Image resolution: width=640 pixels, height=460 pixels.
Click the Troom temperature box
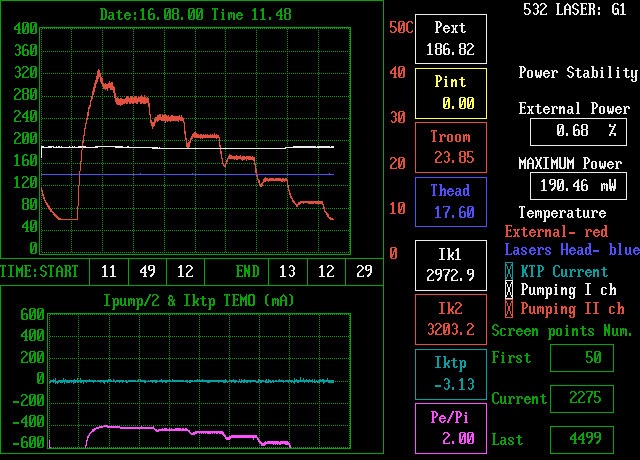450,147
